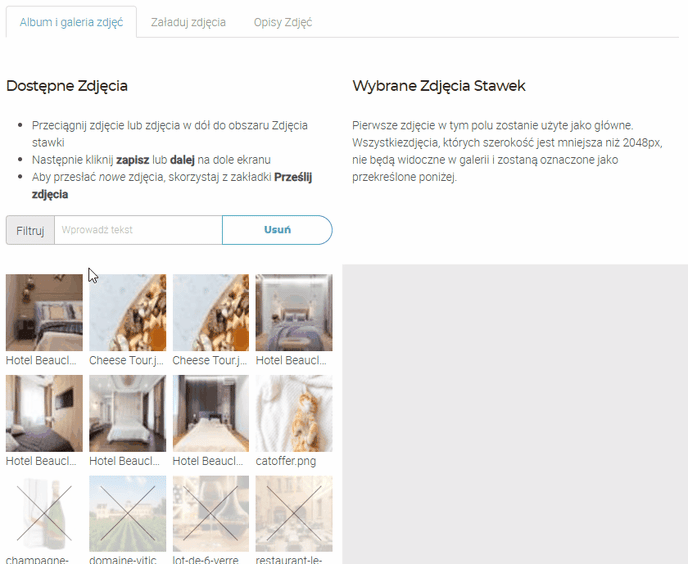Image resolution: width=688 pixels, height=564 pixels.
Task: Select the catoffer.png cat thumbnail
Action: coord(294,413)
